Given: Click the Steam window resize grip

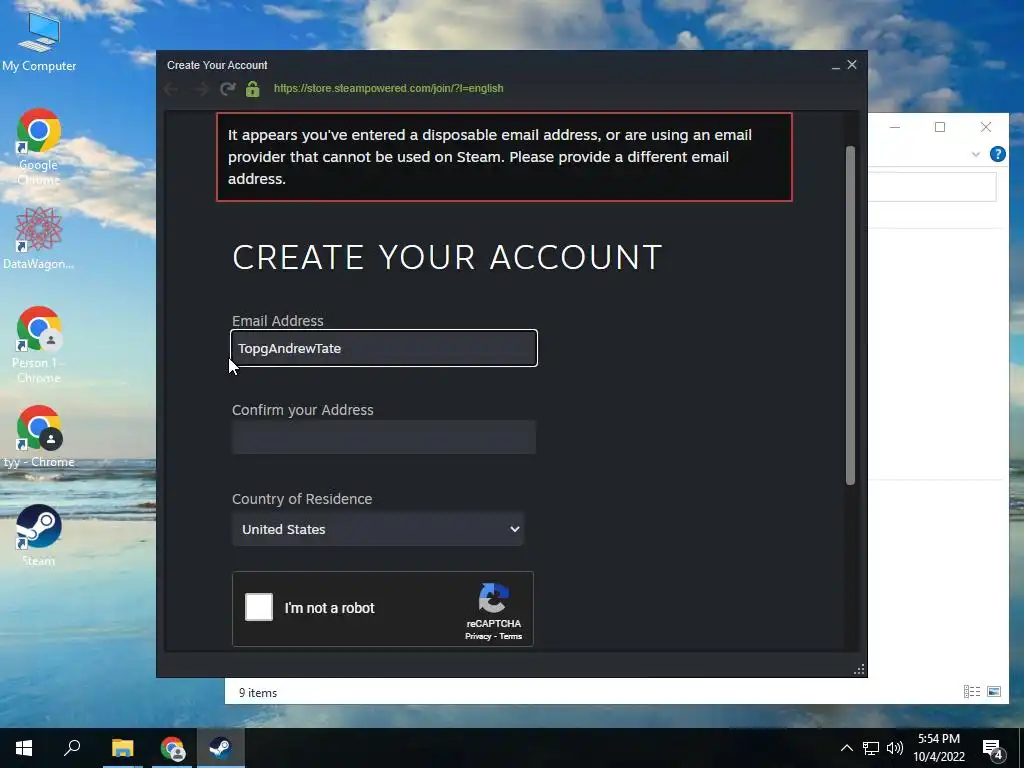Looking at the screenshot, I should [859, 669].
